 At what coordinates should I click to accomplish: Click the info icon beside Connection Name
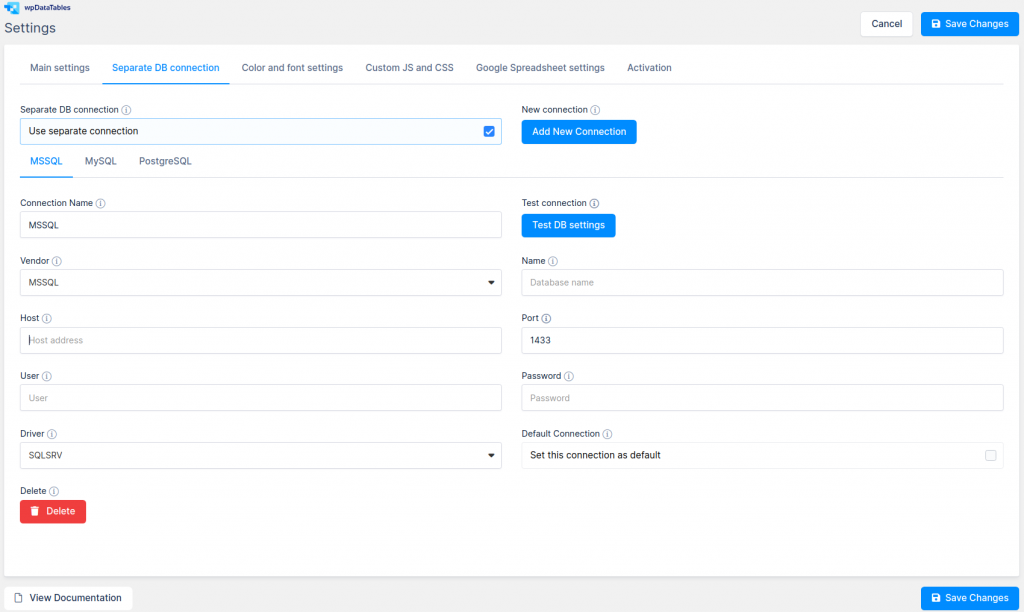point(101,203)
